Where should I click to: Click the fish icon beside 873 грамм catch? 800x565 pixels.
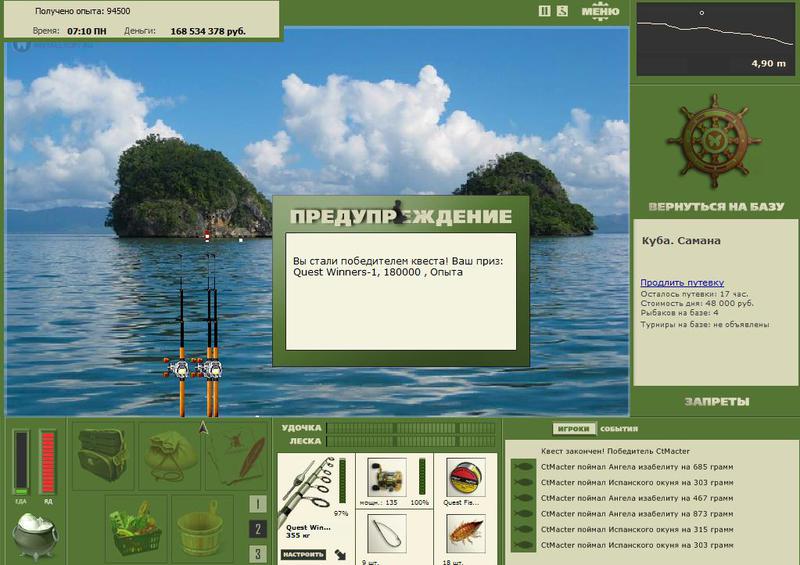pyautogui.click(x=523, y=514)
